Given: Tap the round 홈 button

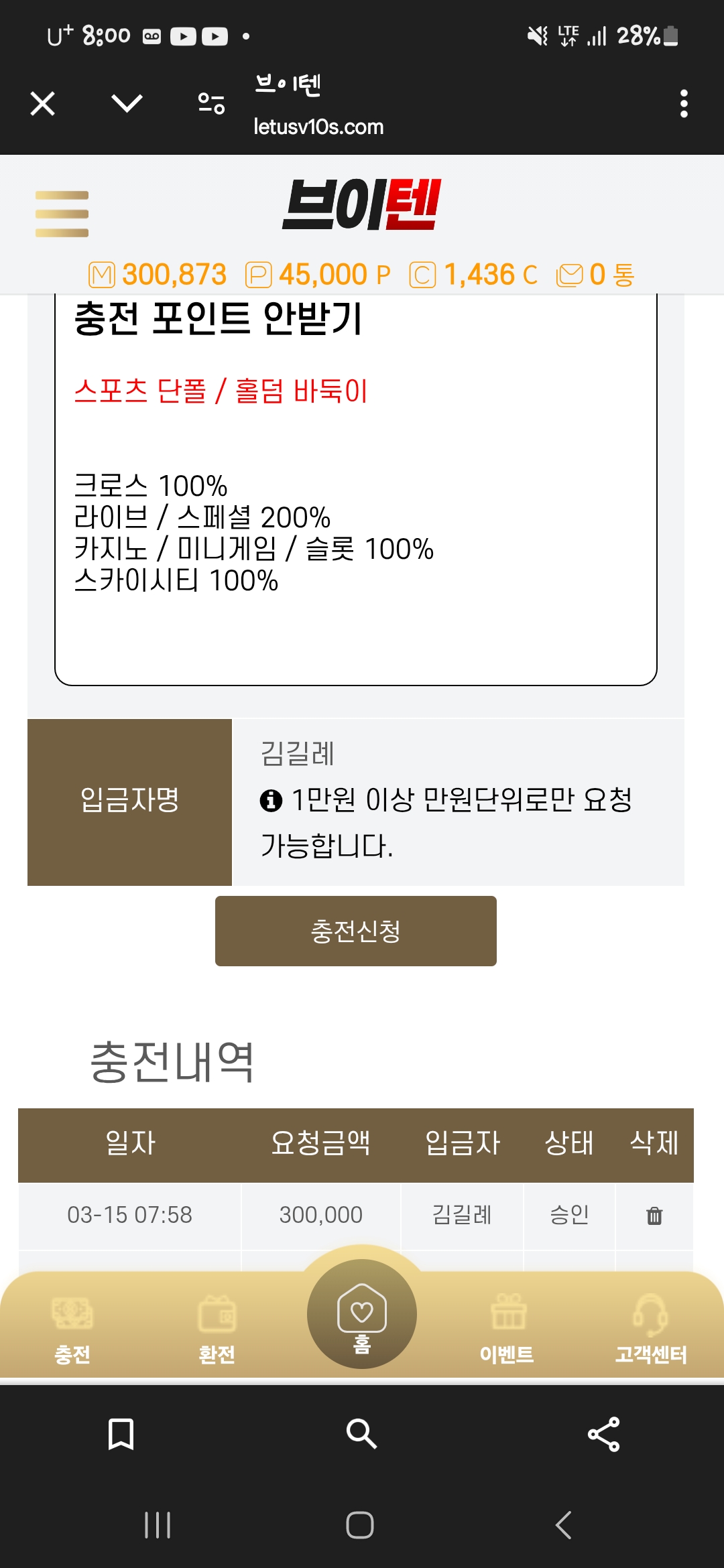Looking at the screenshot, I should coord(362,1313).
